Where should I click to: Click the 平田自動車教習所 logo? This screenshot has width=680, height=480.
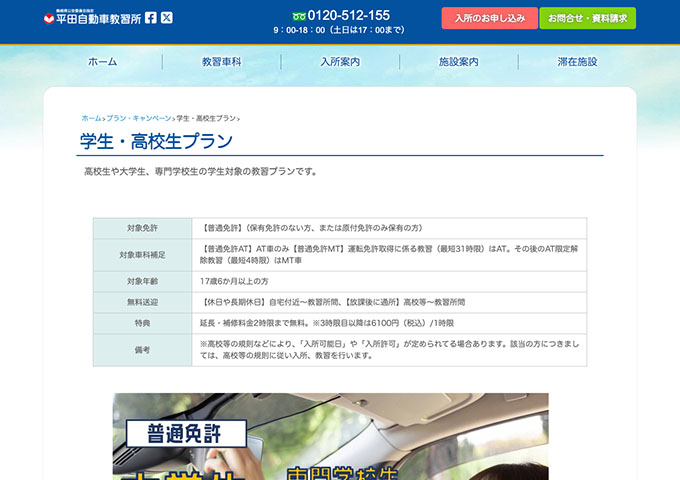point(93,17)
